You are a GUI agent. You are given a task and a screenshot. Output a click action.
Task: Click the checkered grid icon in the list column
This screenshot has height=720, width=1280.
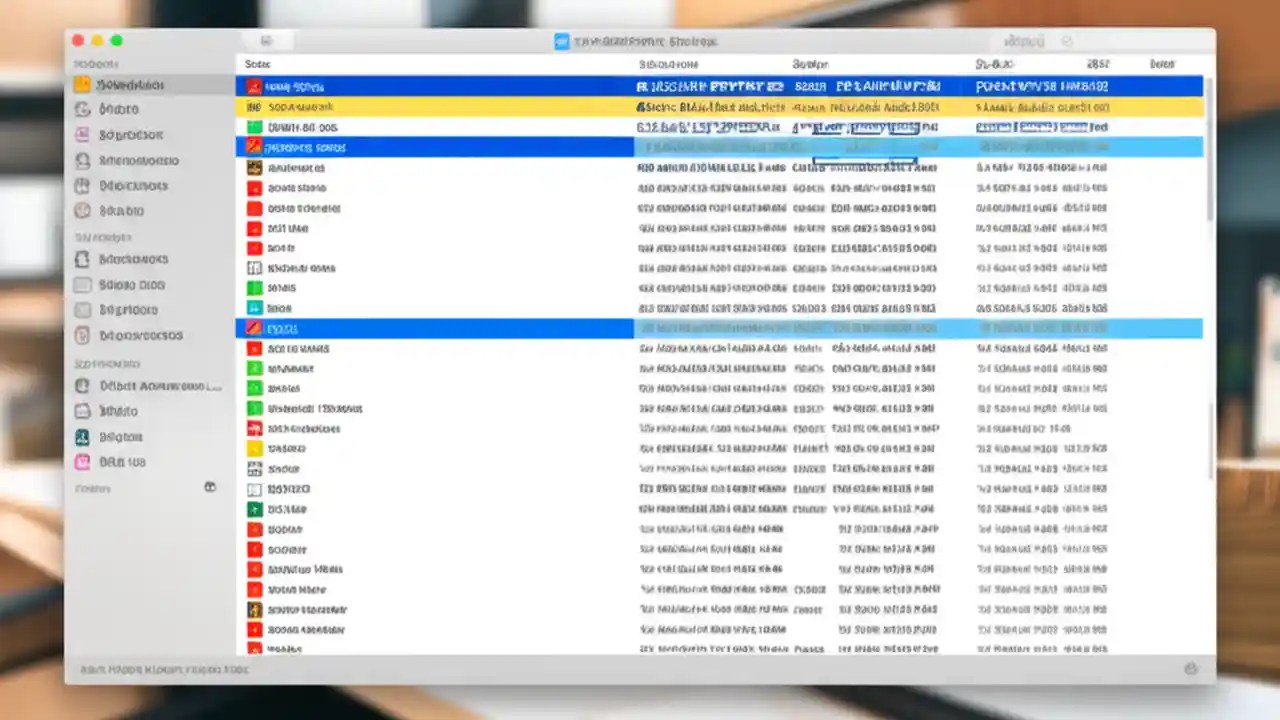coord(253,268)
